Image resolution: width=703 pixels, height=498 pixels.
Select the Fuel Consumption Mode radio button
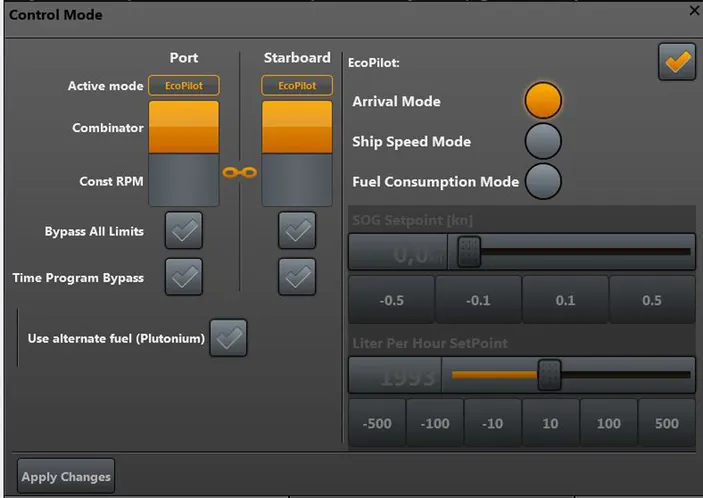(x=543, y=181)
